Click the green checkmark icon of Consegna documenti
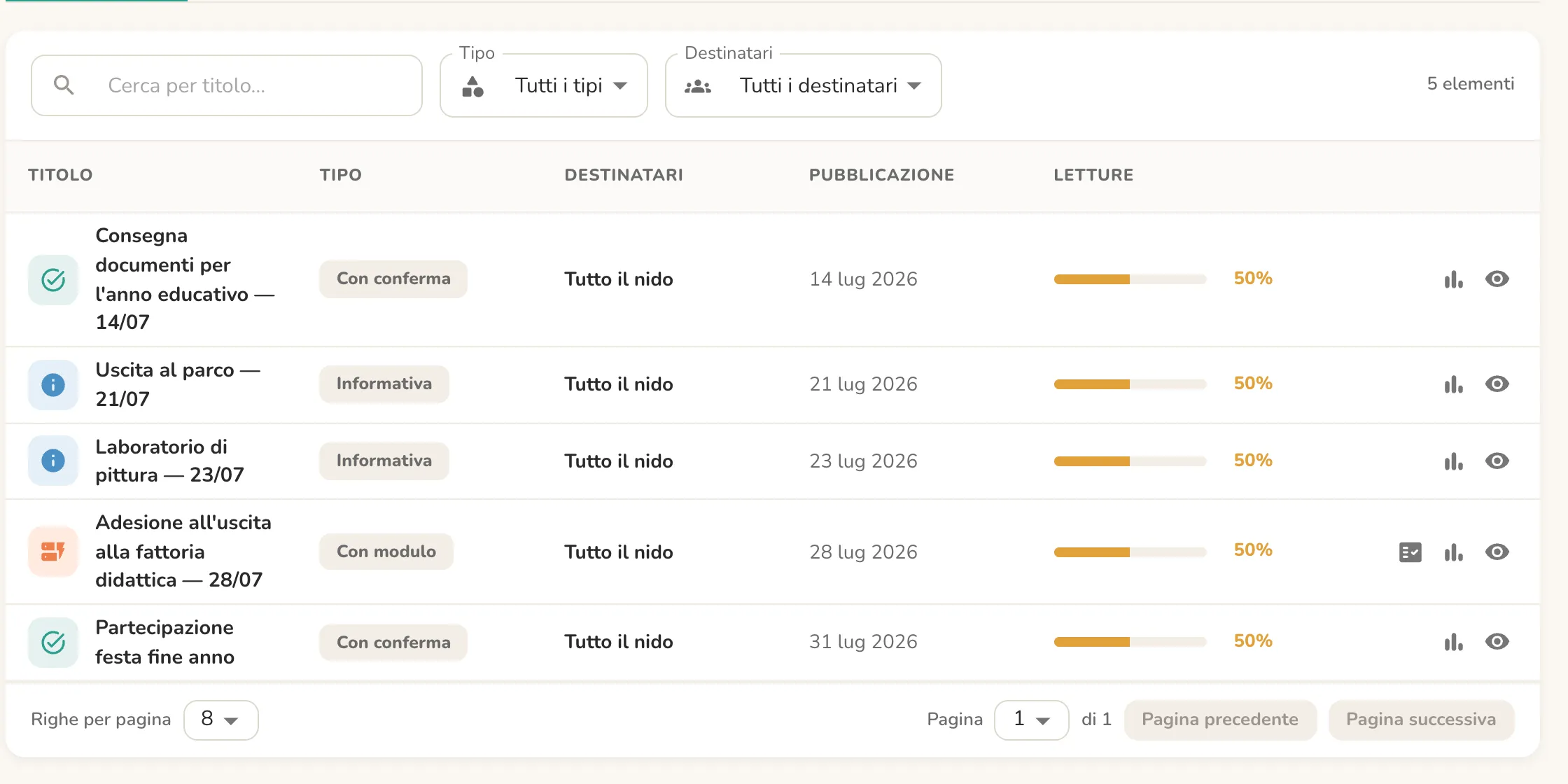1568x784 pixels. pos(53,280)
